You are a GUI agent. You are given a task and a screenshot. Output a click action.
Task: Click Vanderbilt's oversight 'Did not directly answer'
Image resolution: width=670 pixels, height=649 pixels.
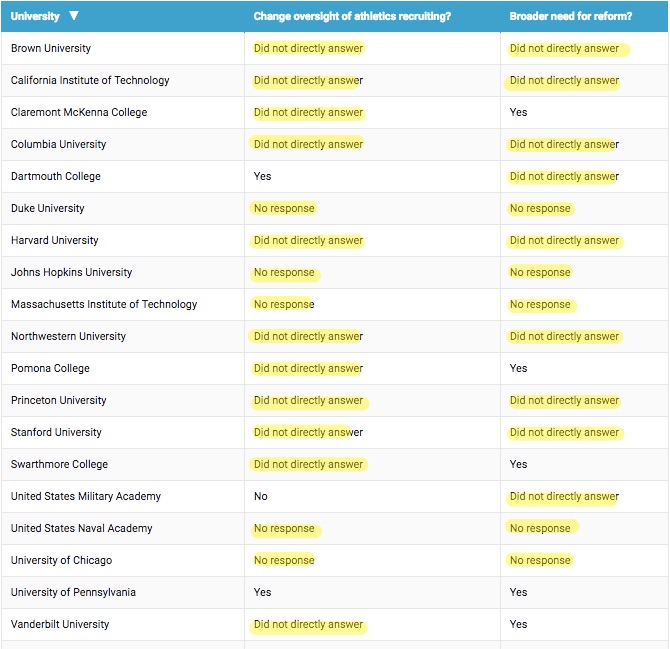click(308, 624)
